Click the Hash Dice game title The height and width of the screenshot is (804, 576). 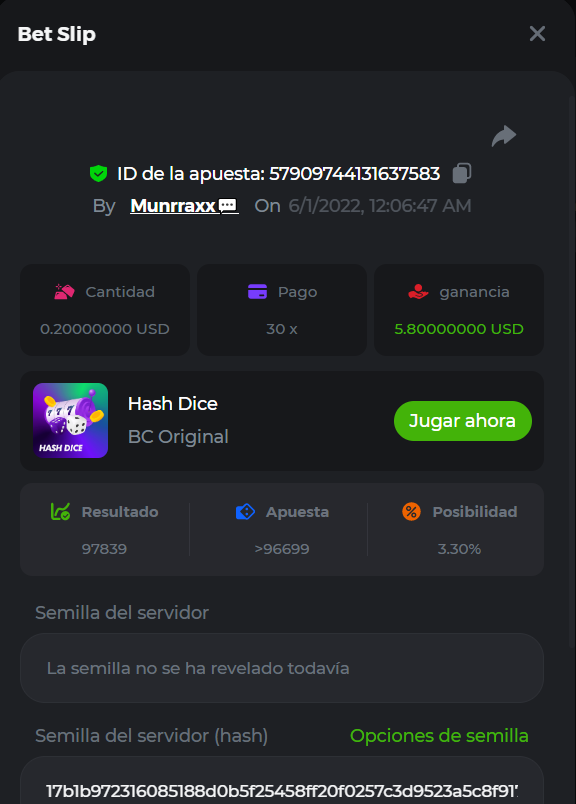click(x=173, y=404)
